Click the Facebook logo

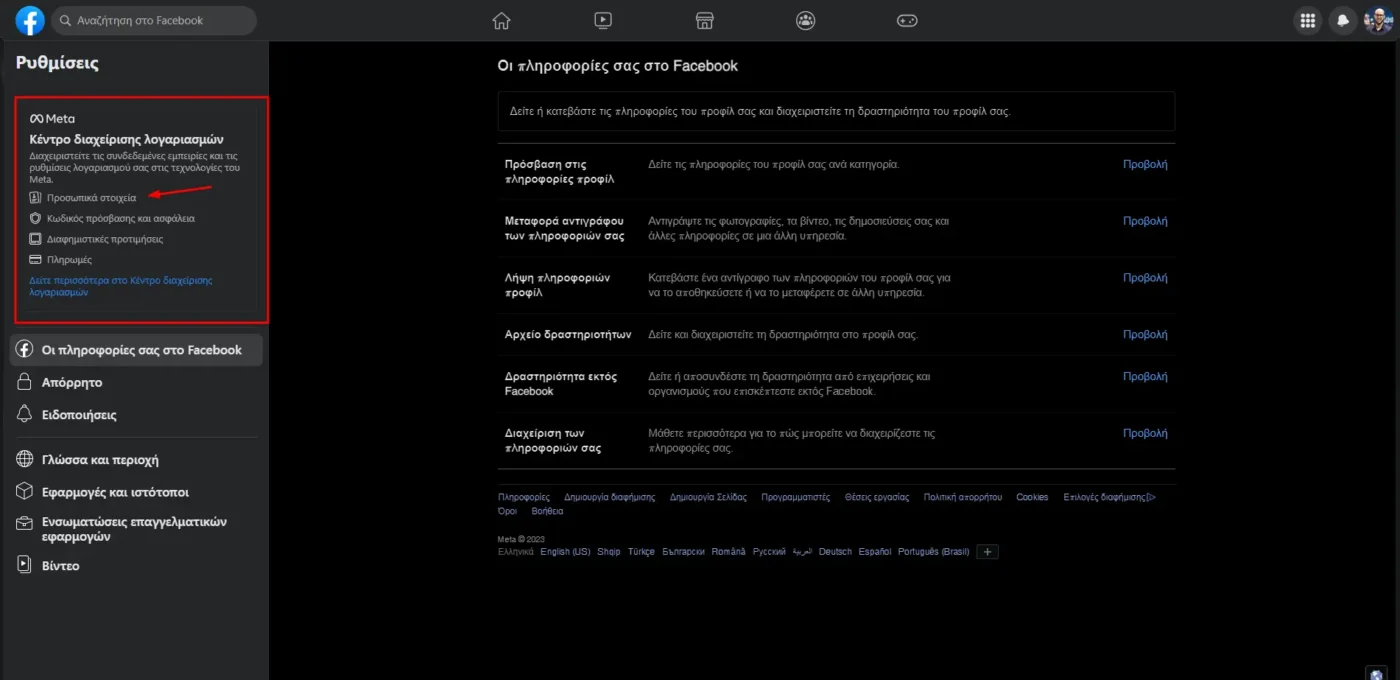(x=30, y=20)
